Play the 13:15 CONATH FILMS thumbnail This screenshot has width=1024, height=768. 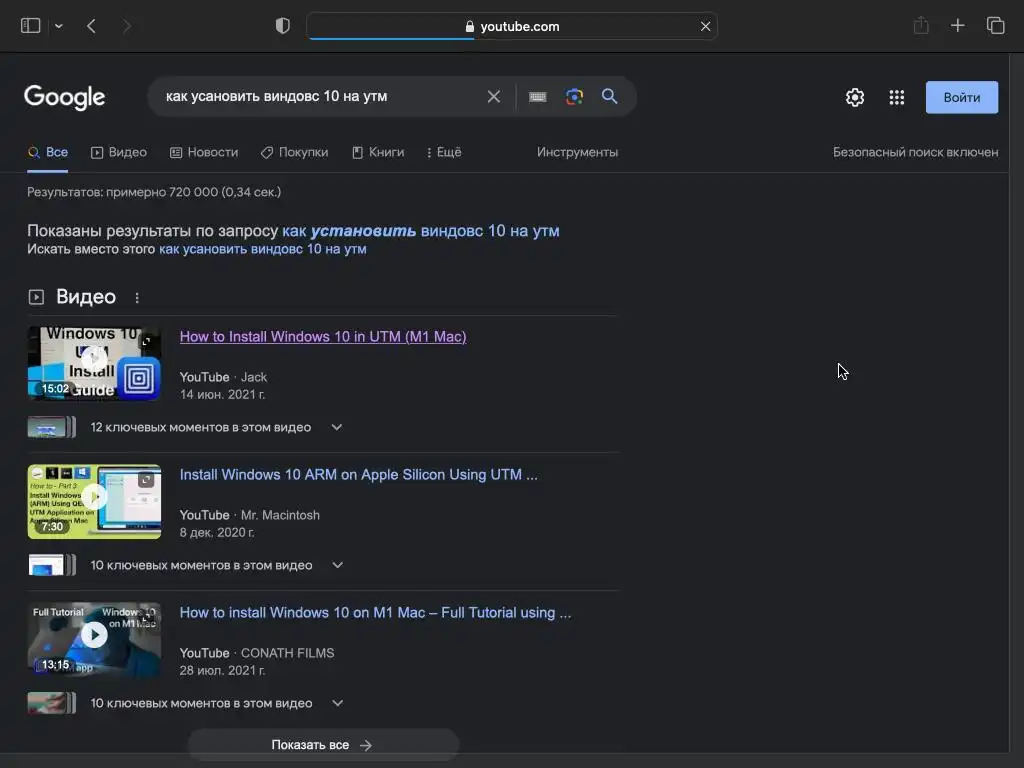[94, 639]
